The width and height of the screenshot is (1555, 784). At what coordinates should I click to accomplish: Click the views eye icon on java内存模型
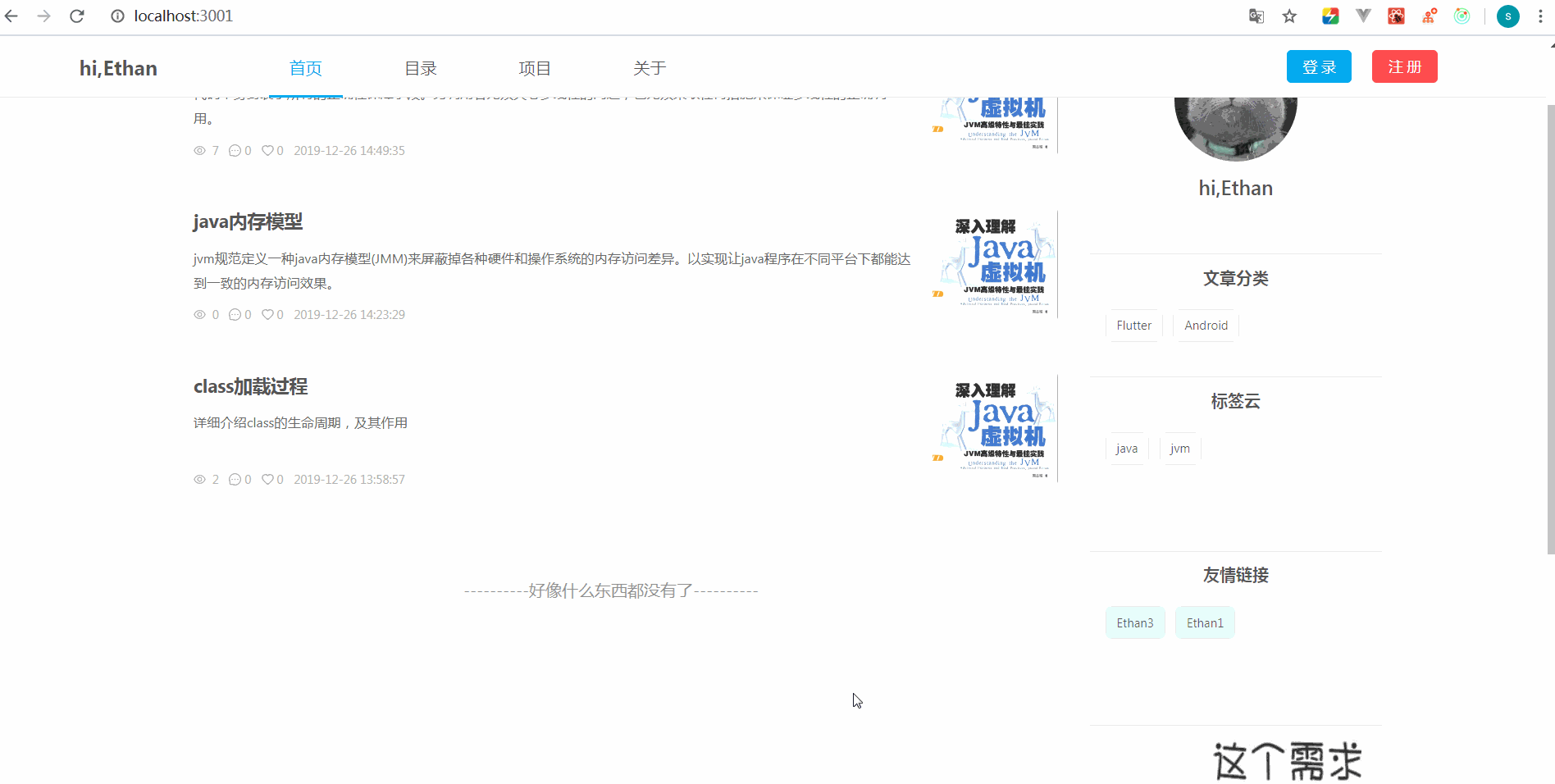click(199, 315)
